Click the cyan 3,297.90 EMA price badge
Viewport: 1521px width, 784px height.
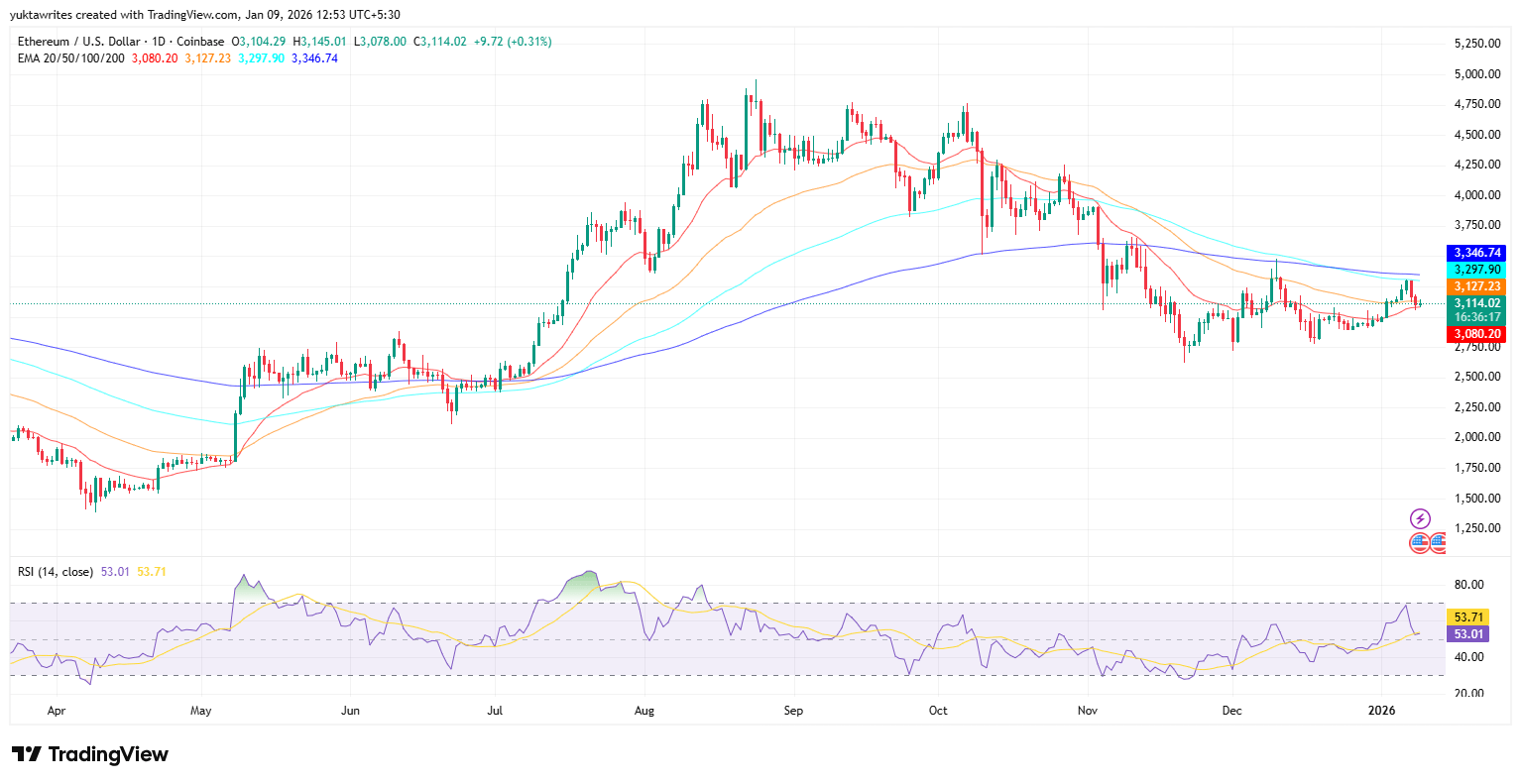[x=1476, y=269]
